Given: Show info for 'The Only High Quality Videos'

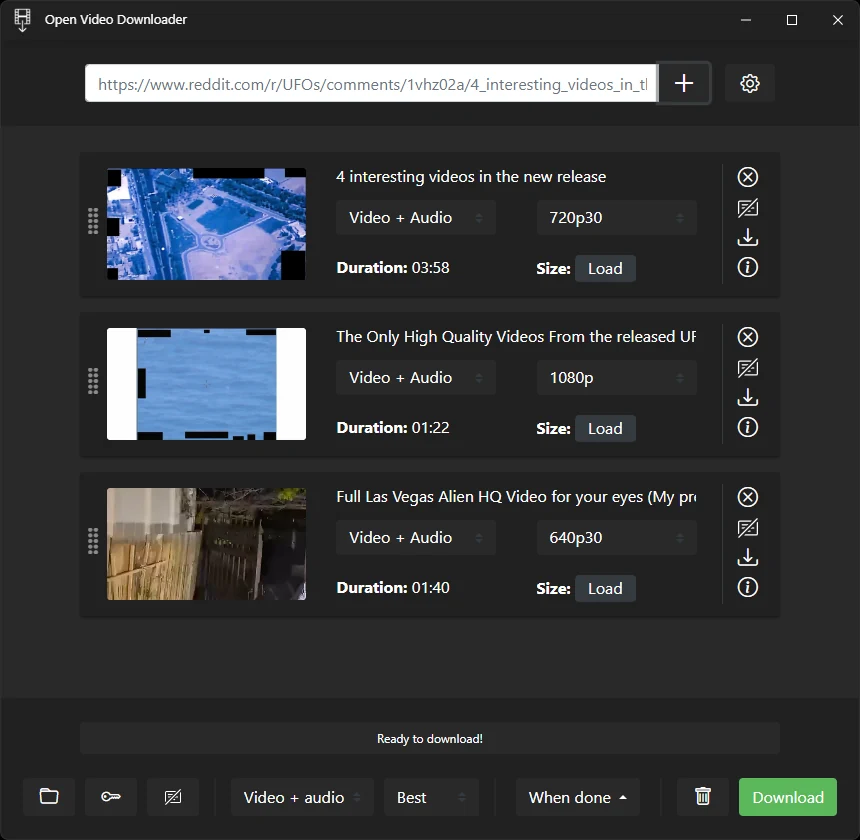Looking at the screenshot, I should (748, 428).
